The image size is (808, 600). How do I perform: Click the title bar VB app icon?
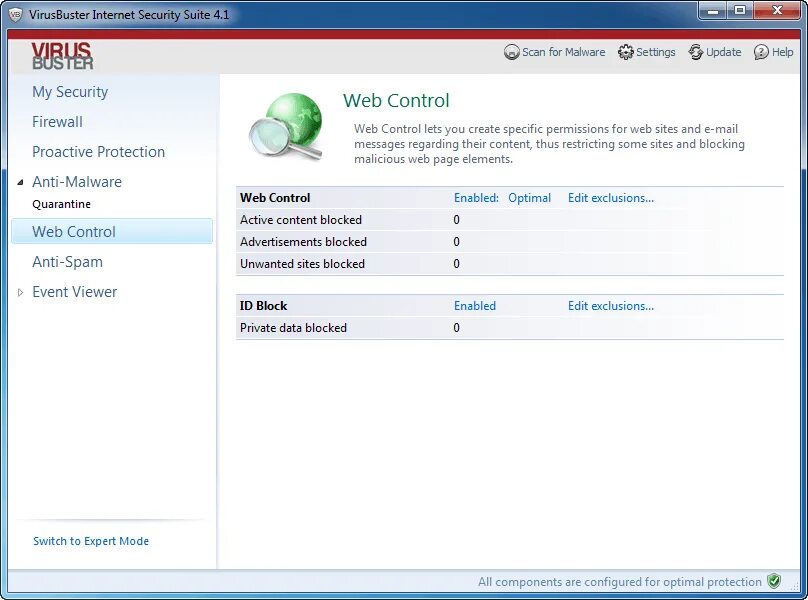point(16,14)
